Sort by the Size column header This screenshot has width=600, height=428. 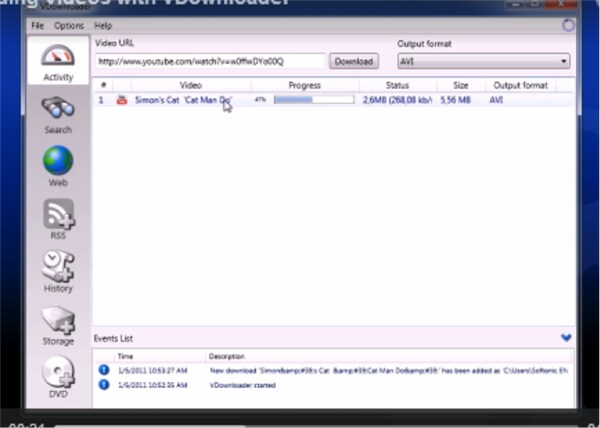(461, 85)
